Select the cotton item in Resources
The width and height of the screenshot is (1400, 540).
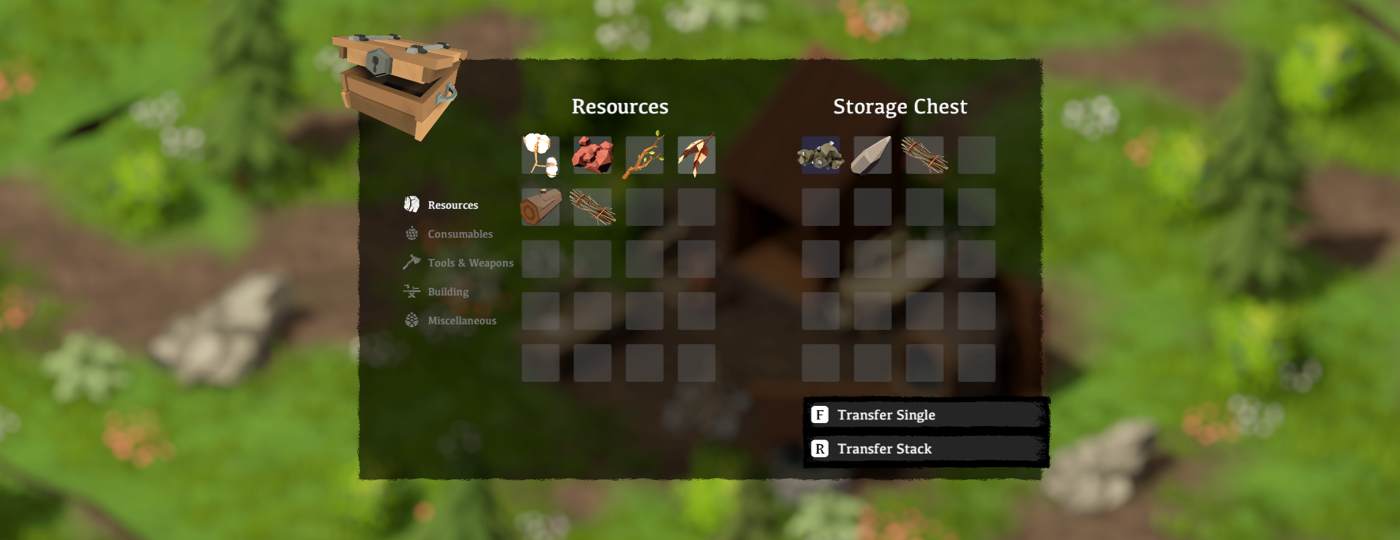pyautogui.click(x=541, y=155)
